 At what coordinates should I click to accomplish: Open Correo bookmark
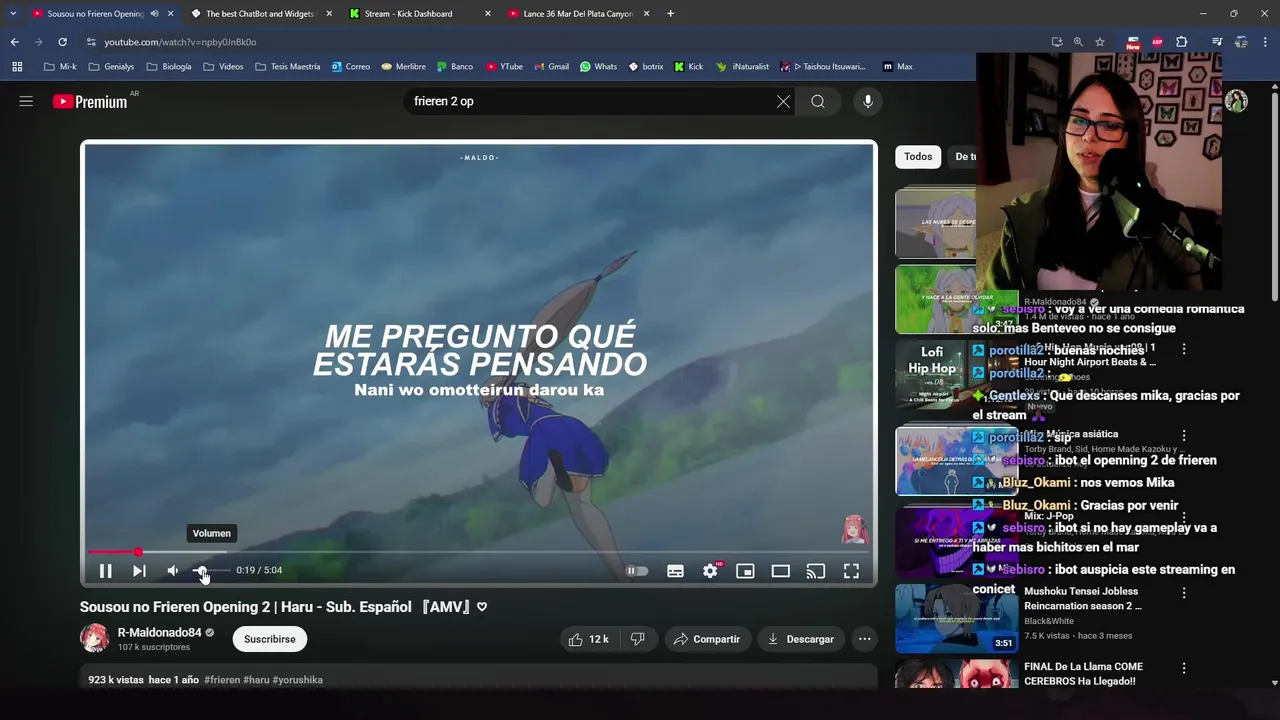pyautogui.click(x=351, y=67)
